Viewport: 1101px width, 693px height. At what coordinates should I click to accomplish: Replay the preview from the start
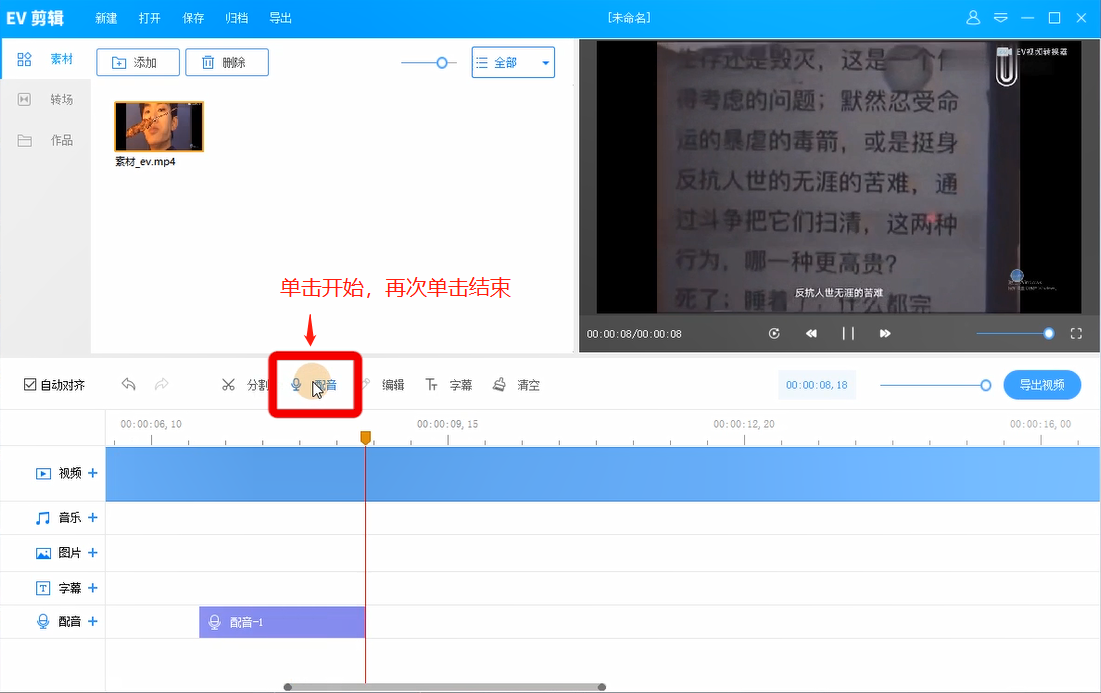(774, 334)
